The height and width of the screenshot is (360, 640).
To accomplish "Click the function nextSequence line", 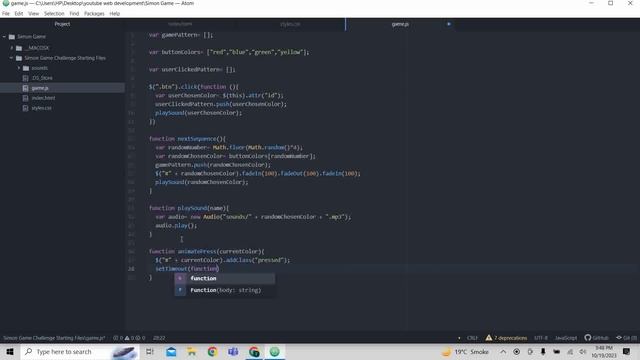I will pos(187,139).
